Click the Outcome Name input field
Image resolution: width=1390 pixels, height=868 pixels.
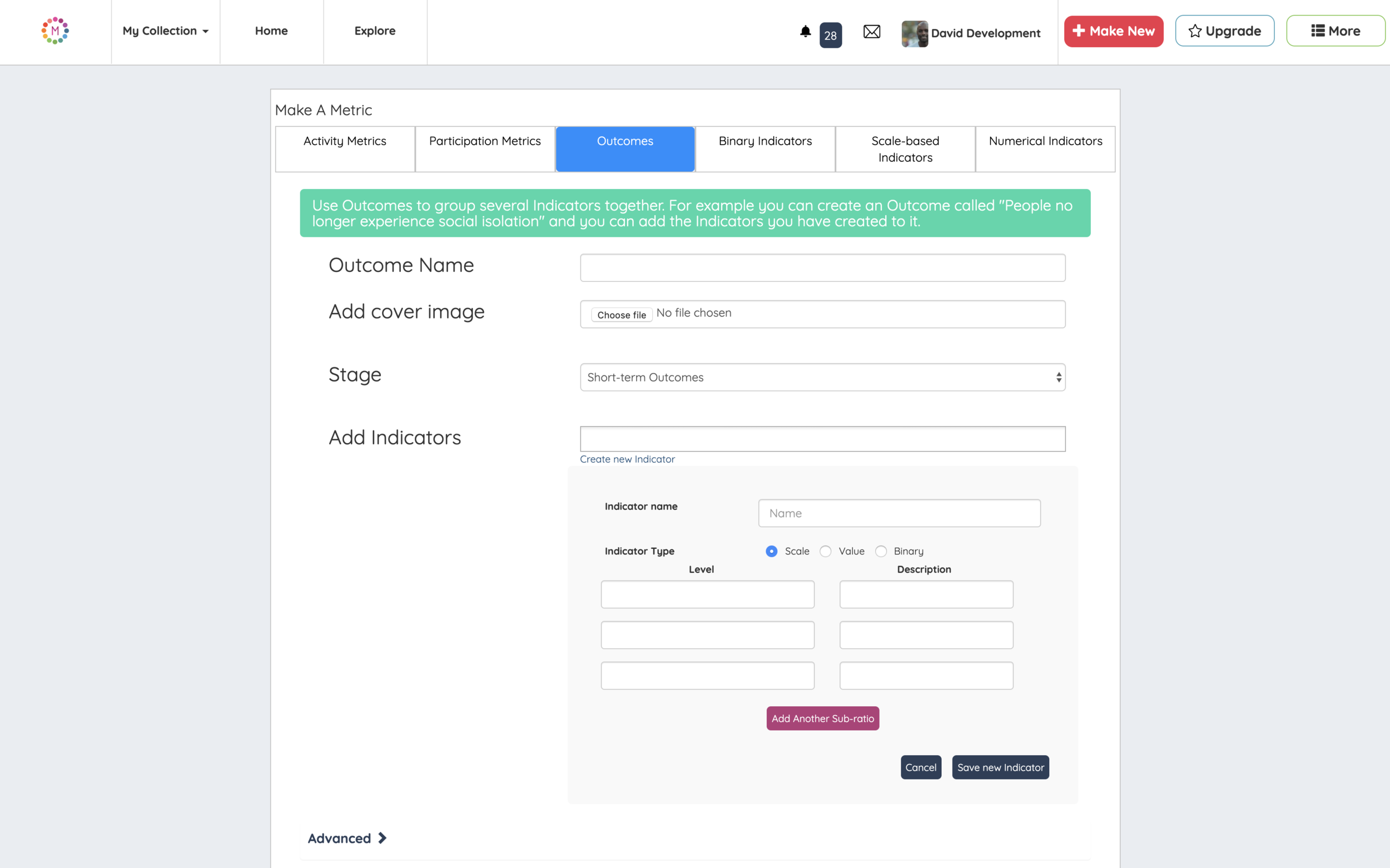click(822, 268)
